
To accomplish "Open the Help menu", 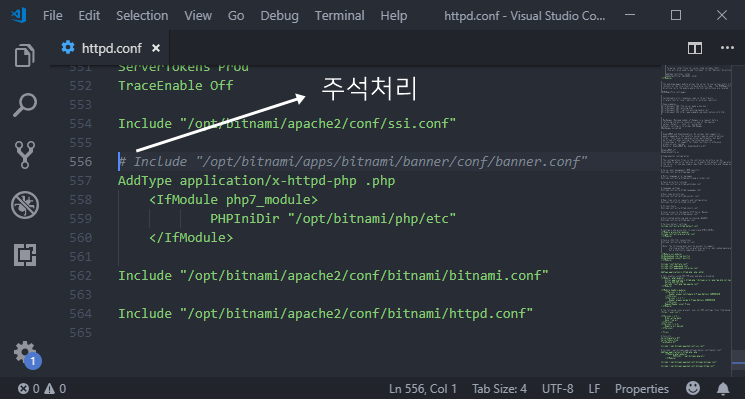I will [393, 16].
